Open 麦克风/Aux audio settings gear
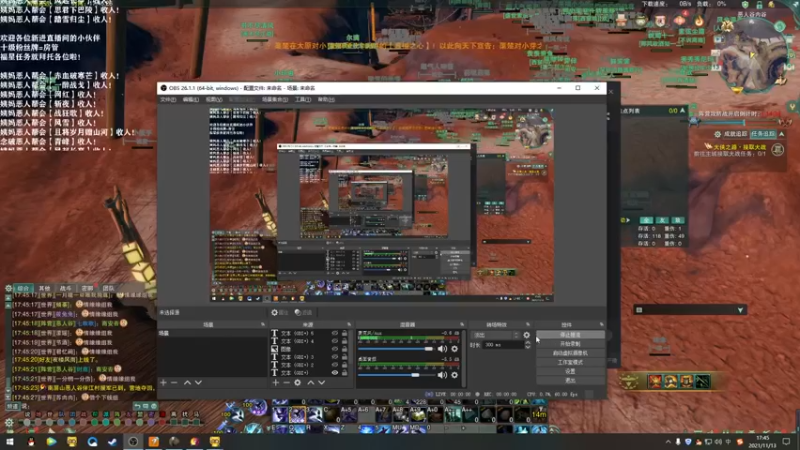 pos(455,349)
